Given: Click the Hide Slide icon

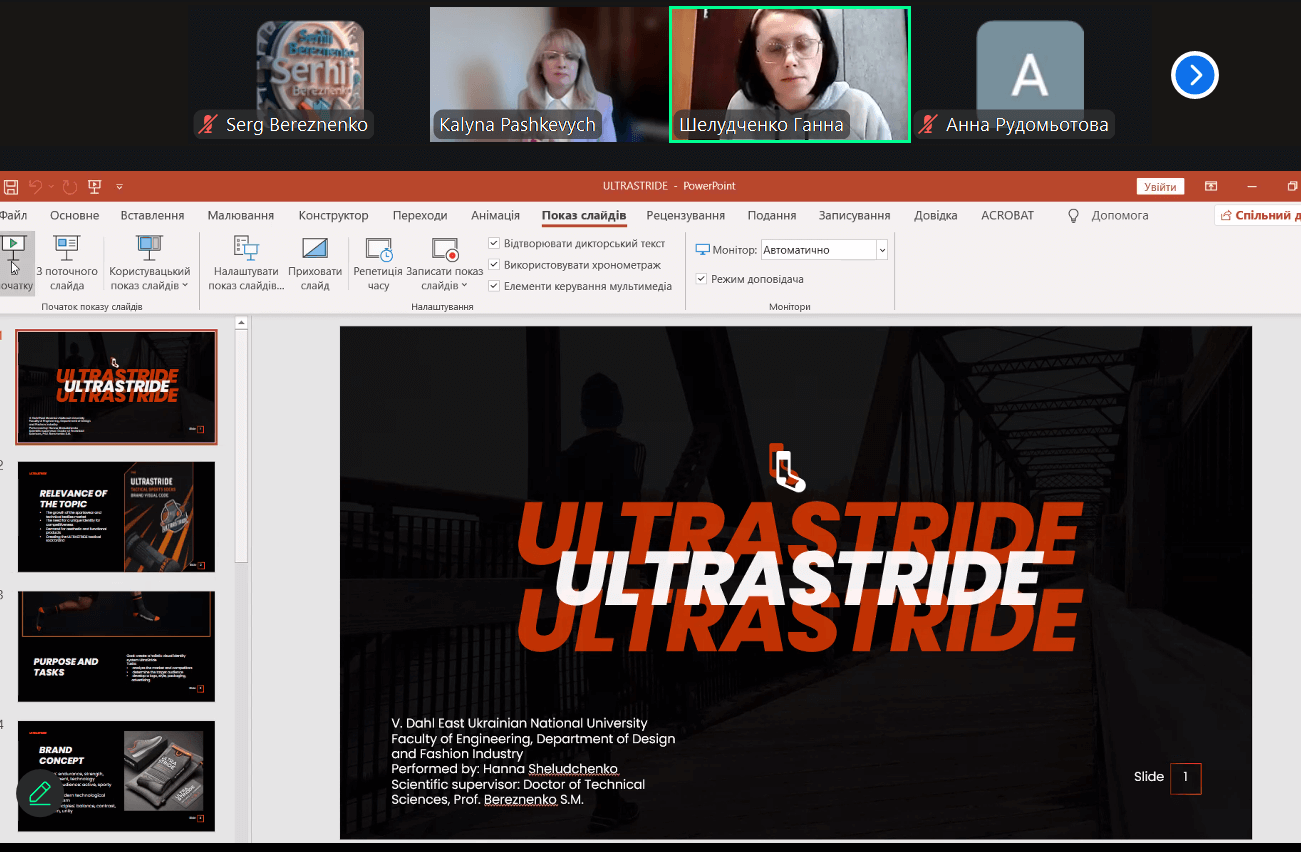Looking at the screenshot, I should (x=315, y=249).
